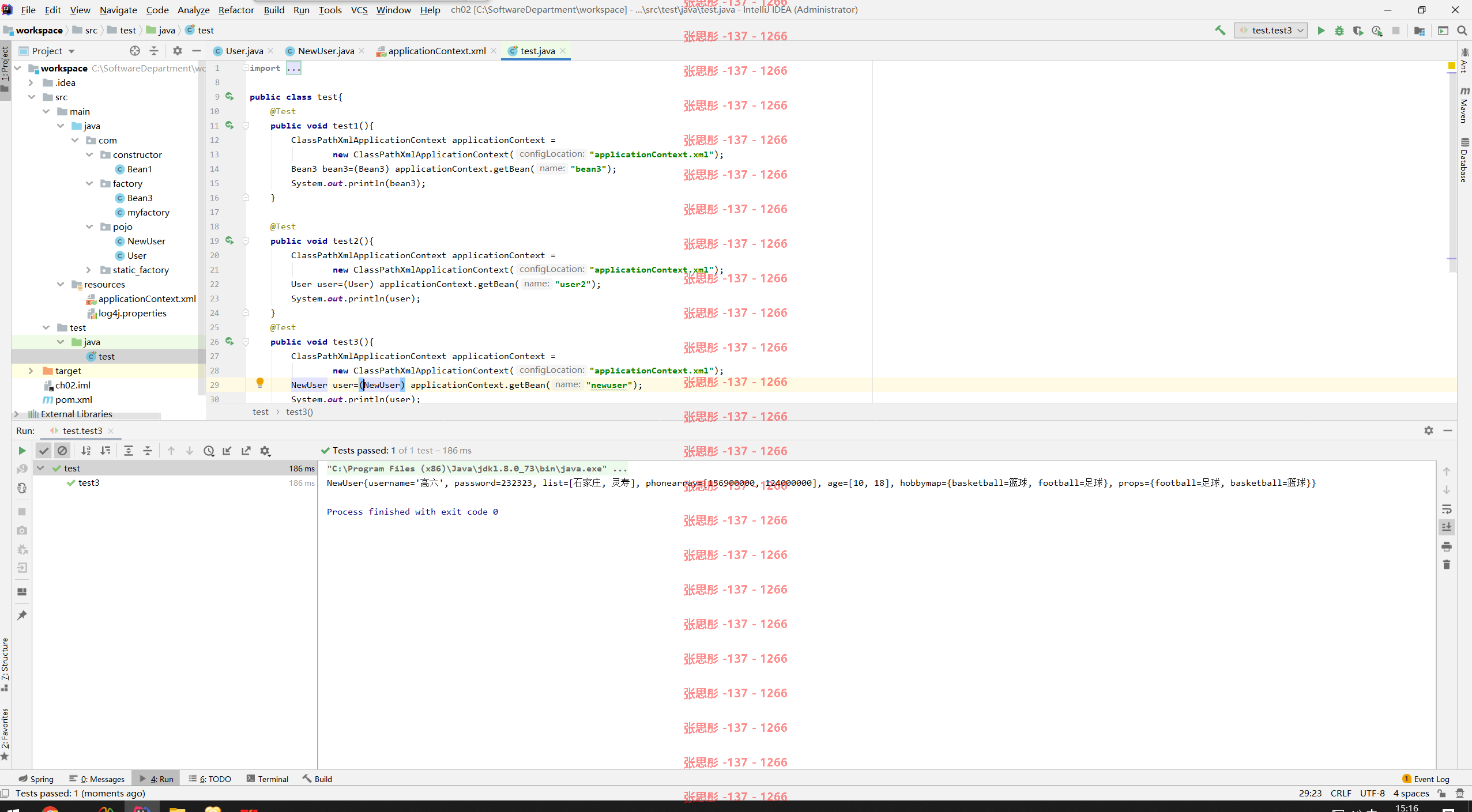
Task: Clear console output with trash icon
Action: [x=1447, y=565]
